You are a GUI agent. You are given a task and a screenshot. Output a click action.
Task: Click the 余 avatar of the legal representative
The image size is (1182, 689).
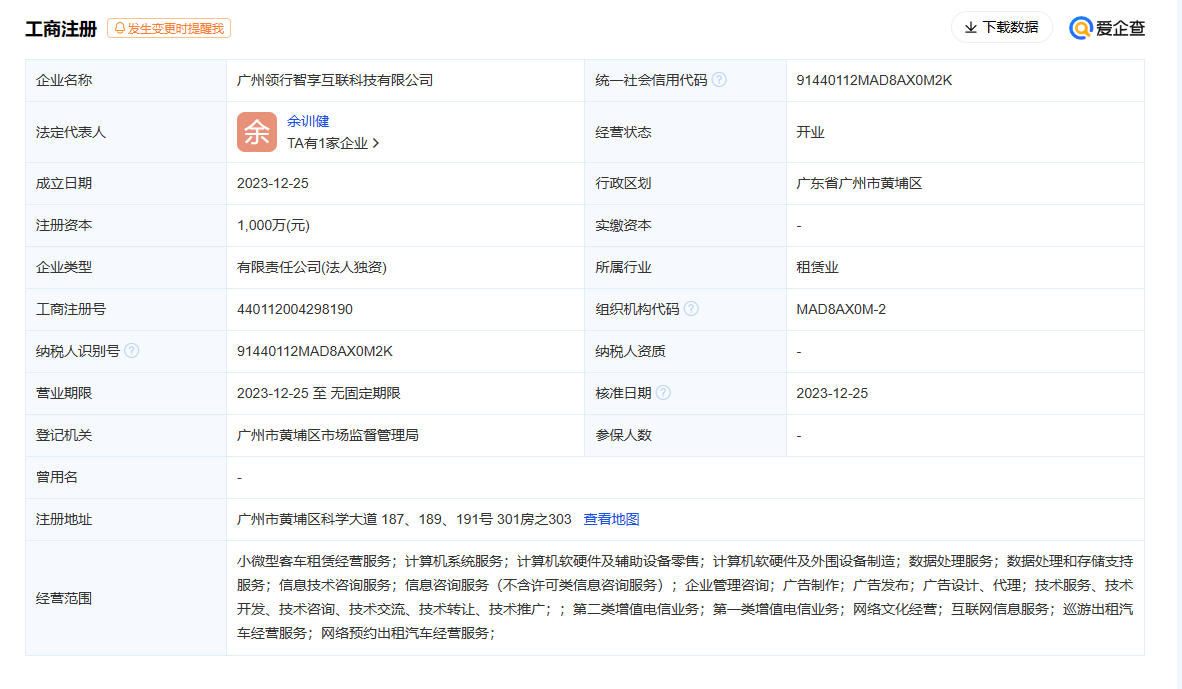[x=257, y=131]
